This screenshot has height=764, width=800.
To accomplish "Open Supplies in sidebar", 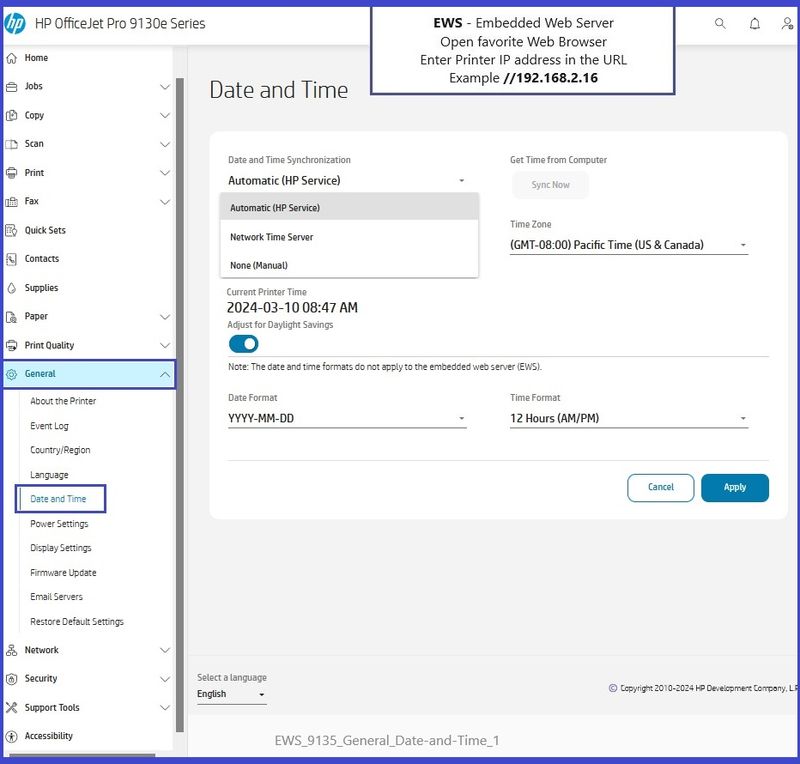I will pyautogui.click(x=41, y=288).
